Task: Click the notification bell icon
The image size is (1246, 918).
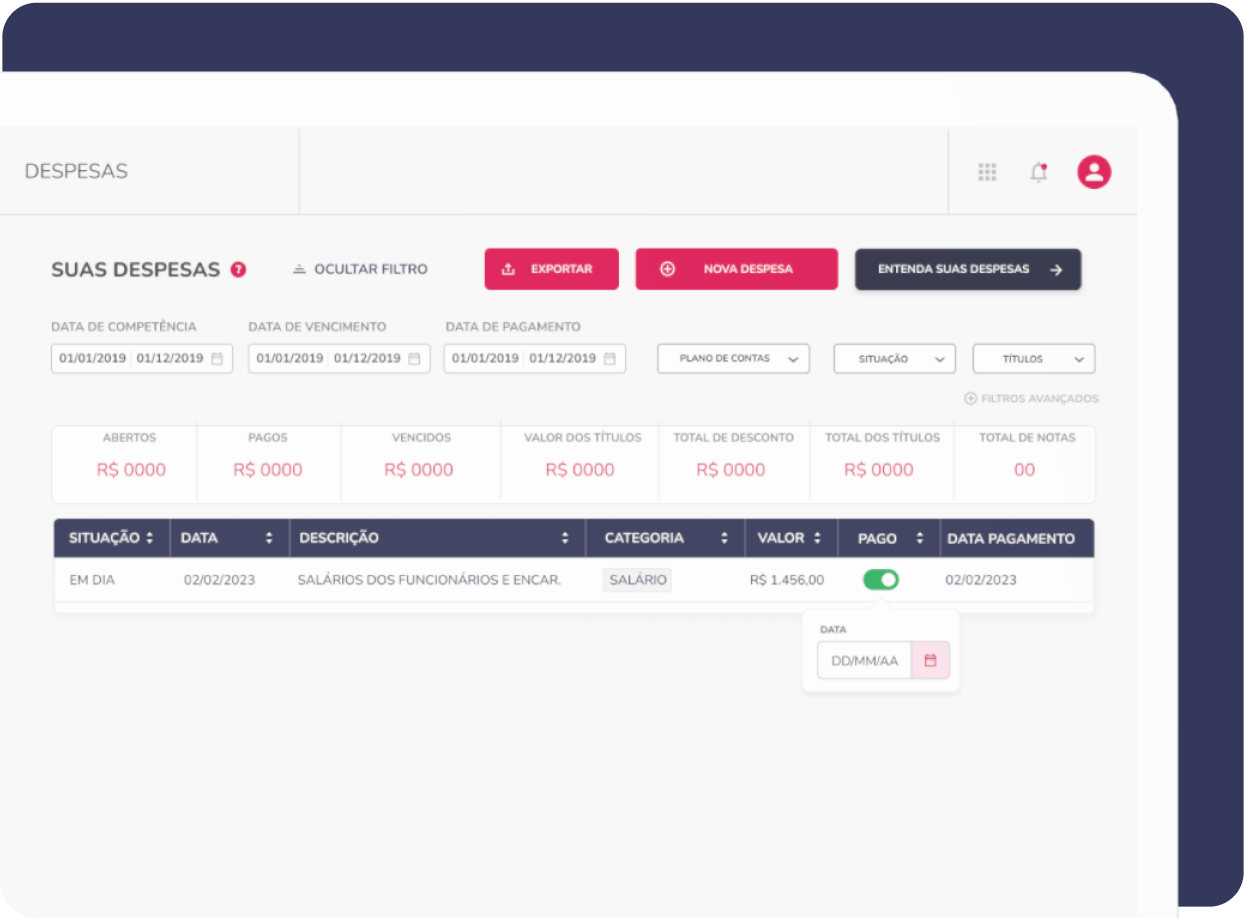Action: click(x=1039, y=172)
